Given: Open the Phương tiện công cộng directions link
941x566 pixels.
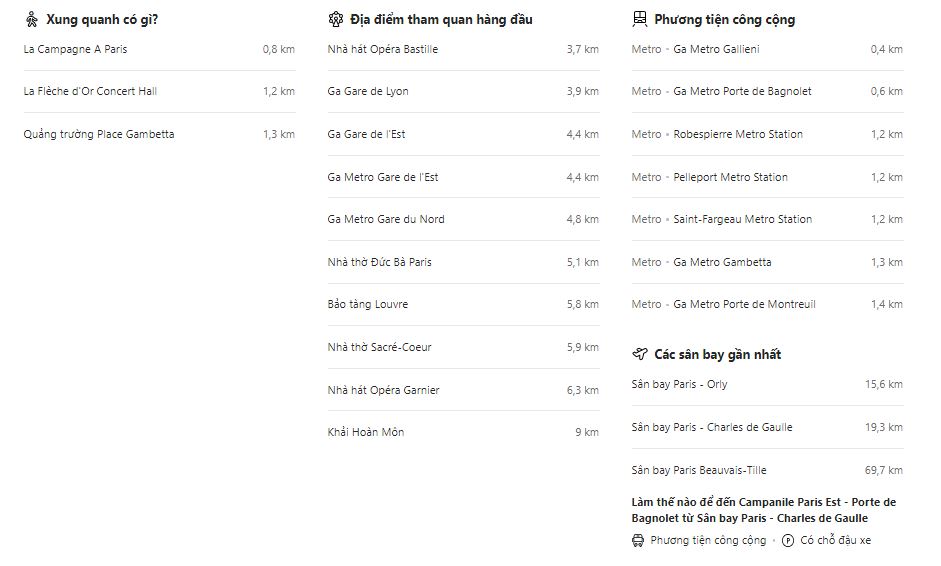Looking at the screenshot, I should click(x=707, y=540).
